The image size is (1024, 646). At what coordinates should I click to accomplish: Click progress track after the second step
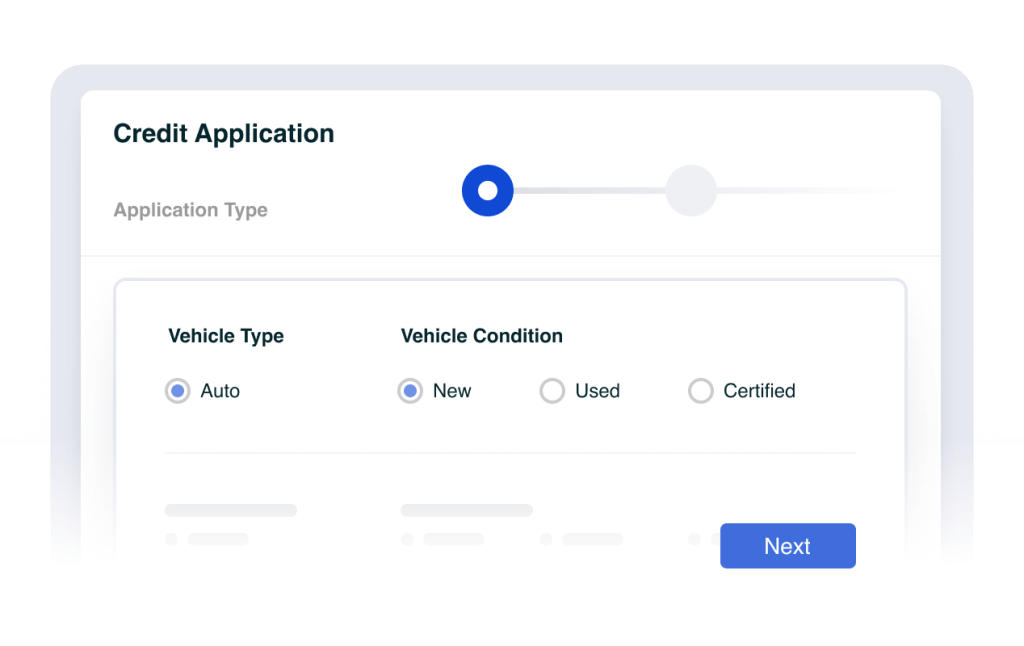pyautogui.click(x=800, y=190)
